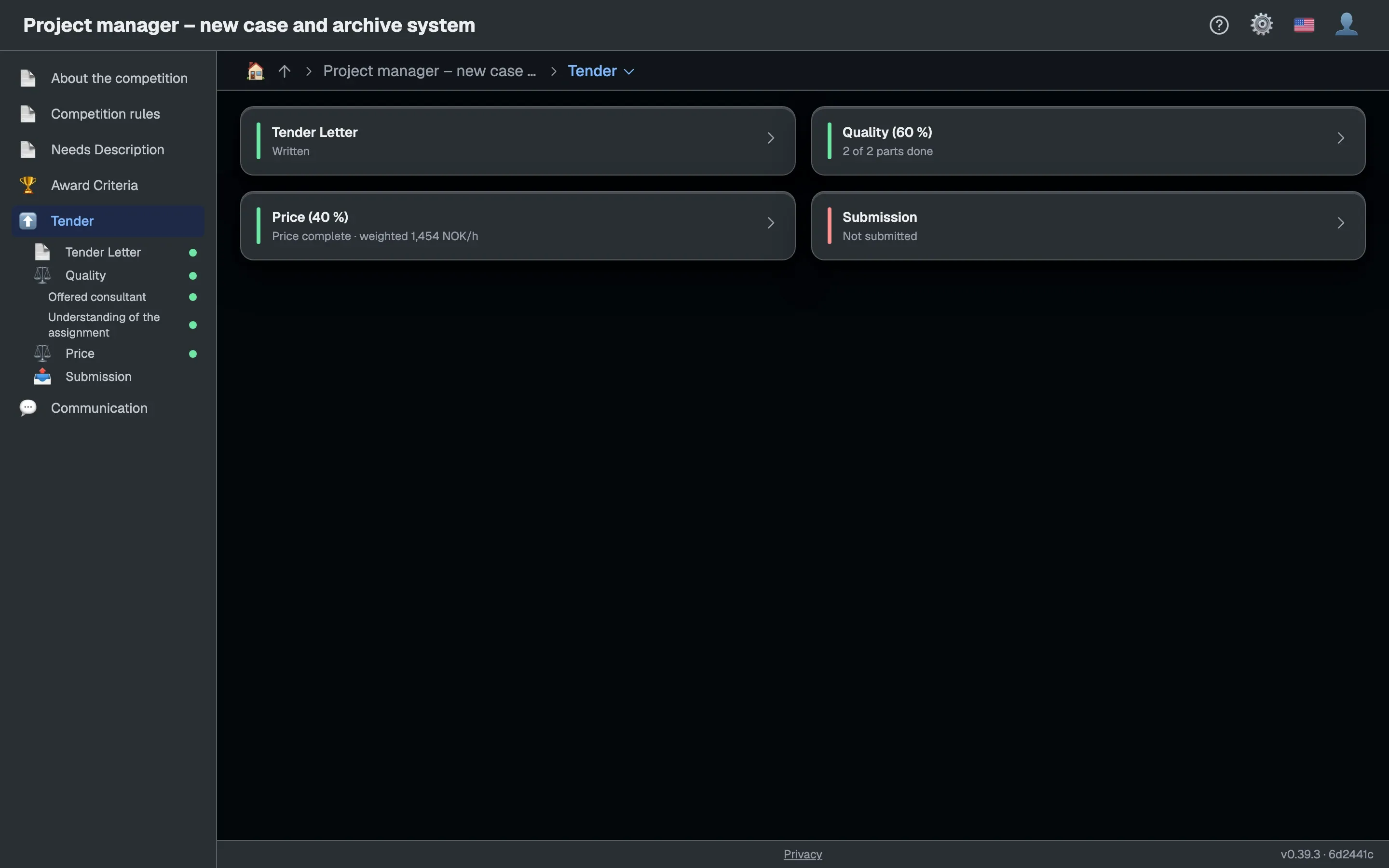Open the Price (40 %) card
Image resolution: width=1389 pixels, height=868 pixels.
point(517,226)
